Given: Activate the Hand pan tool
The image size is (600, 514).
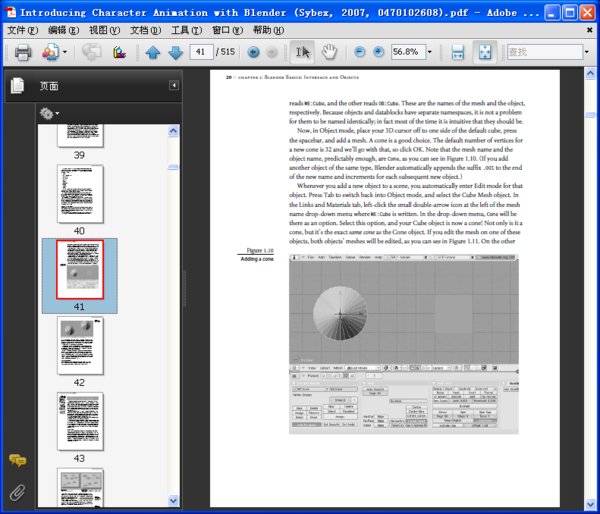Looking at the screenshot, I should point(329,52).
